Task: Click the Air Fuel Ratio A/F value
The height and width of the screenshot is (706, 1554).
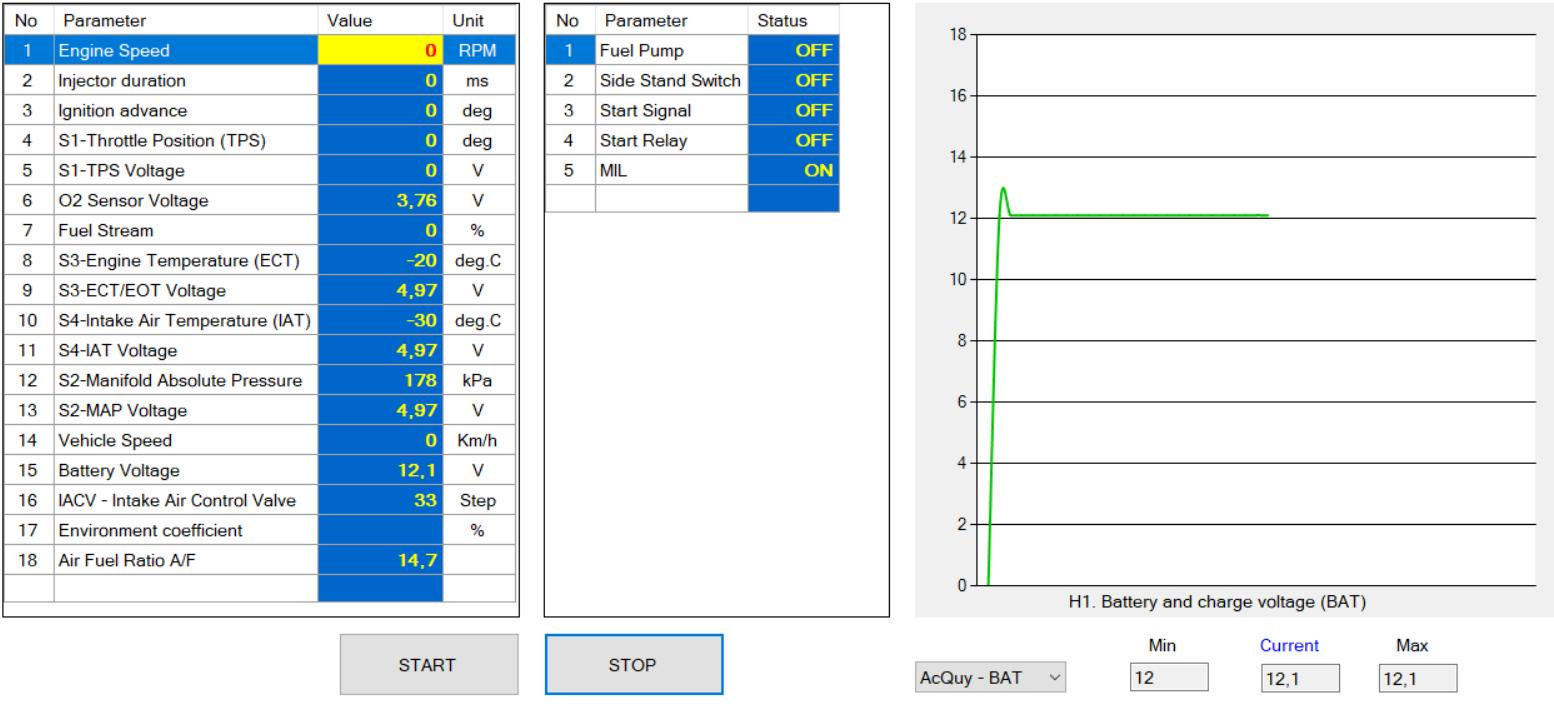Action: pos(380,560)
